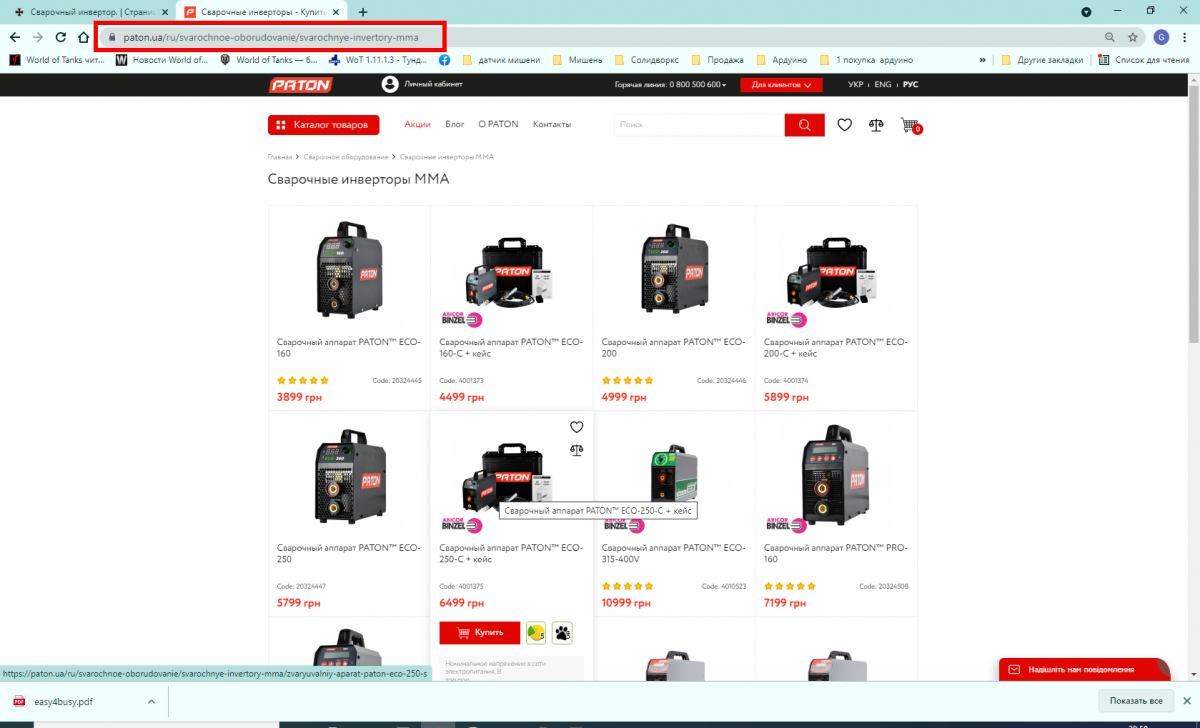The width and height of the screenshot is (1200, 728).
Task: Open the PATON ECO-315-400V product title
Action: [x=673, y=553]
